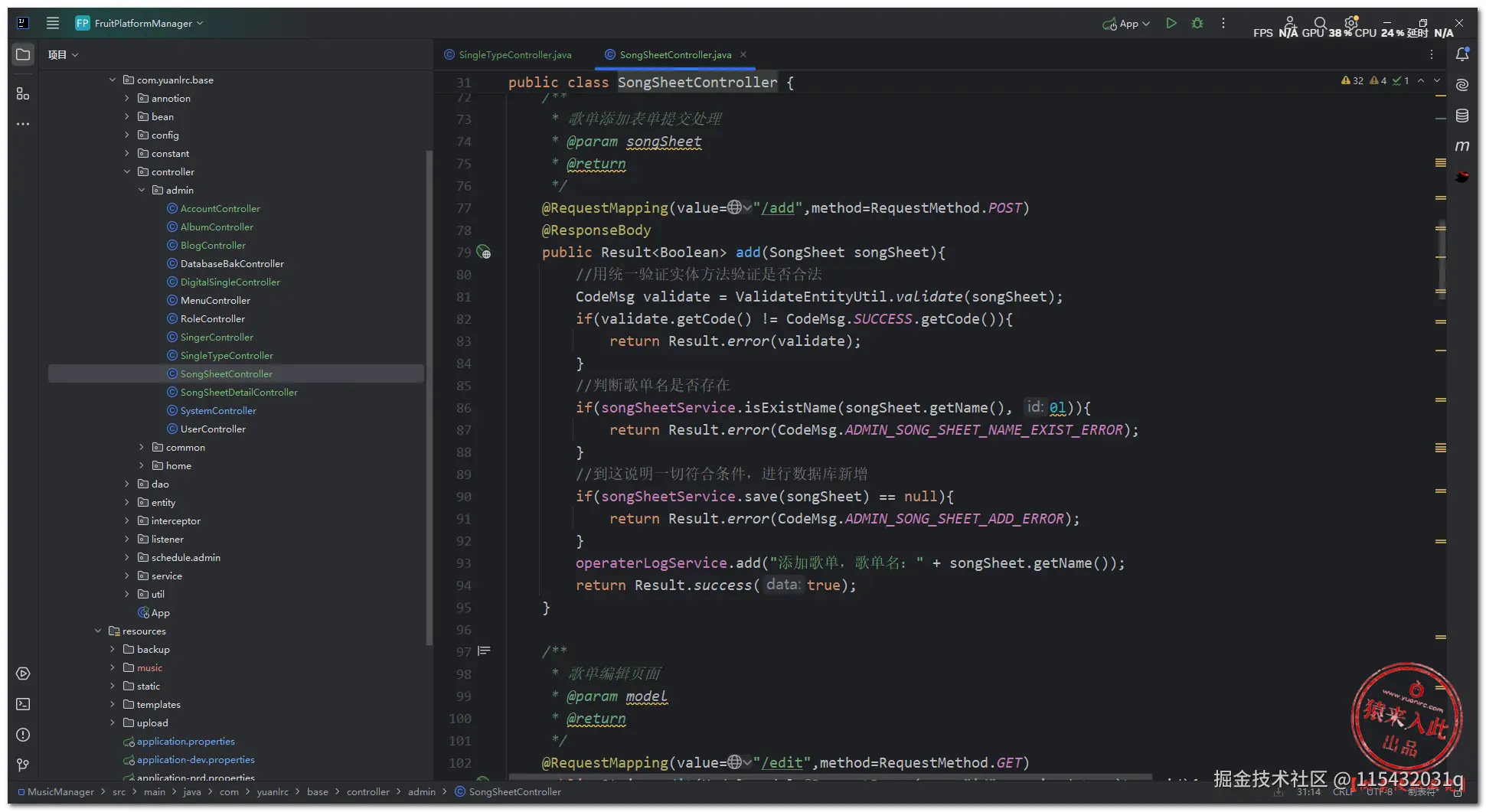Image resolution: width=1486 pixels, height=812 pixels.
Task: Open the Terminal tool window icon
Action: pos(23,704)
